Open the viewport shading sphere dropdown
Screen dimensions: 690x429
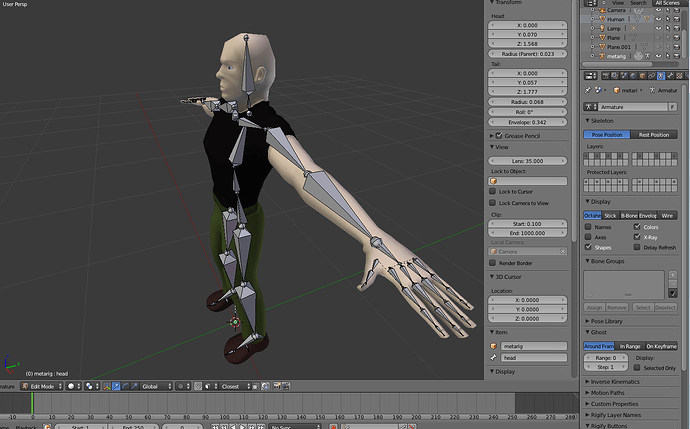click(x=73, y=386)
